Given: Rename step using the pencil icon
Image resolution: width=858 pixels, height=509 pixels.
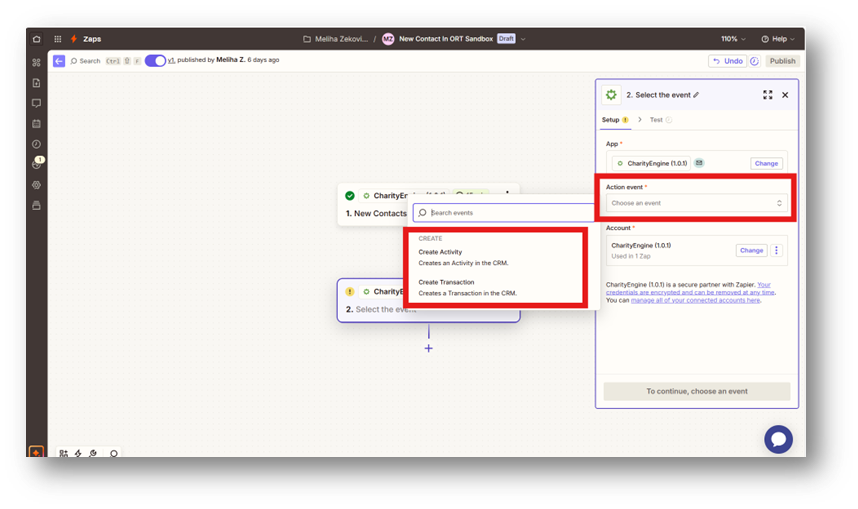Looking at the screenshot, I should 696,95.
